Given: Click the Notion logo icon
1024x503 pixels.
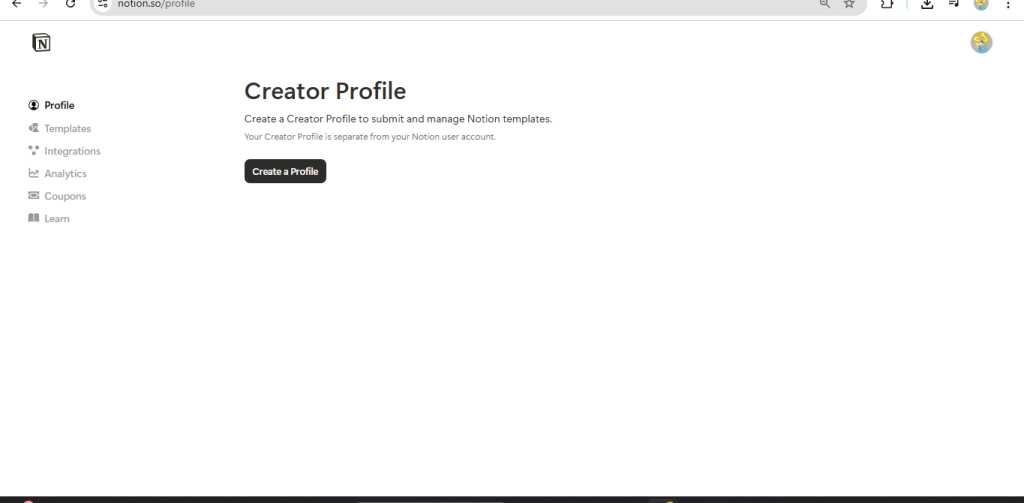Looking at the screenshot, I should pos(41,42).
